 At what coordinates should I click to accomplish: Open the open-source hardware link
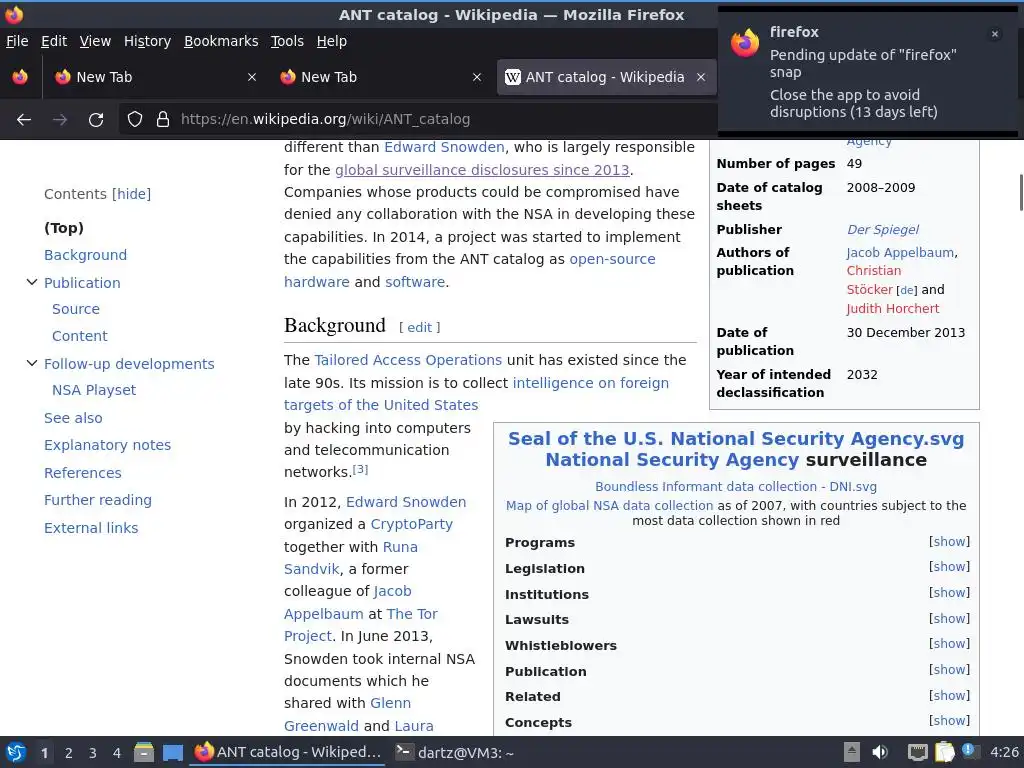(x=470, y=270)
